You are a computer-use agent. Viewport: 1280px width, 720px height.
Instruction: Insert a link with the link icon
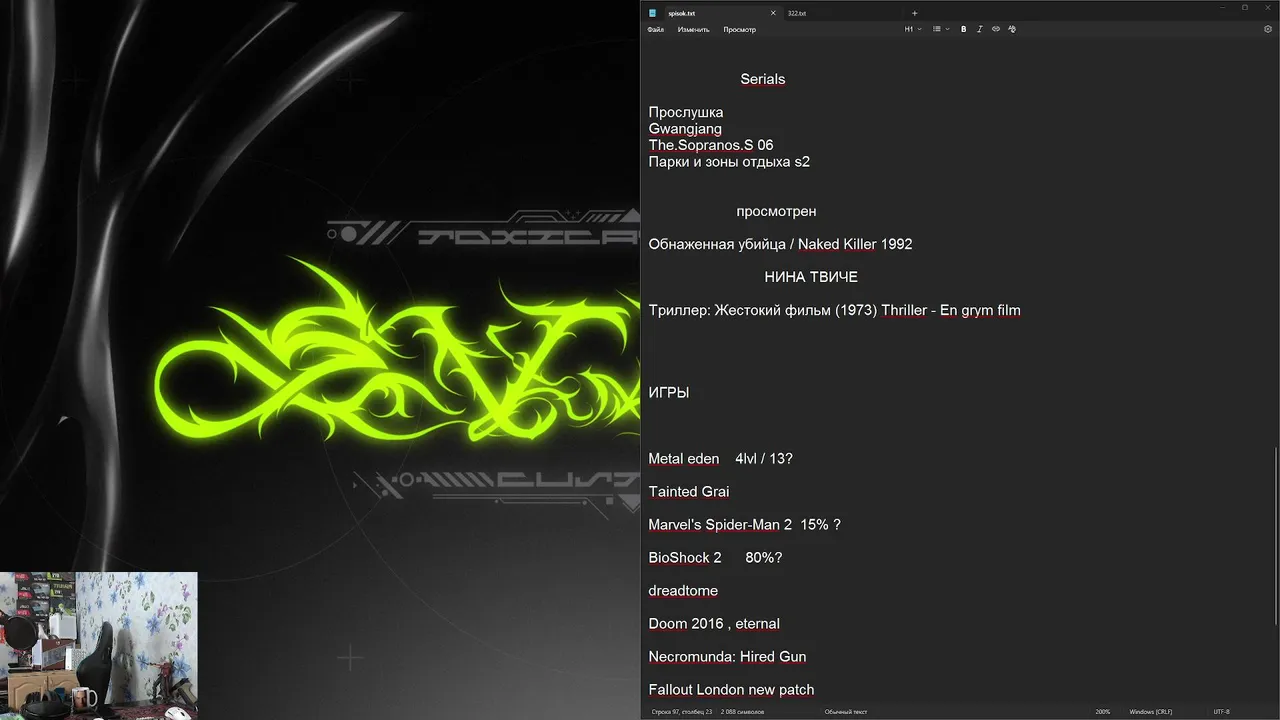click(996, 29)
